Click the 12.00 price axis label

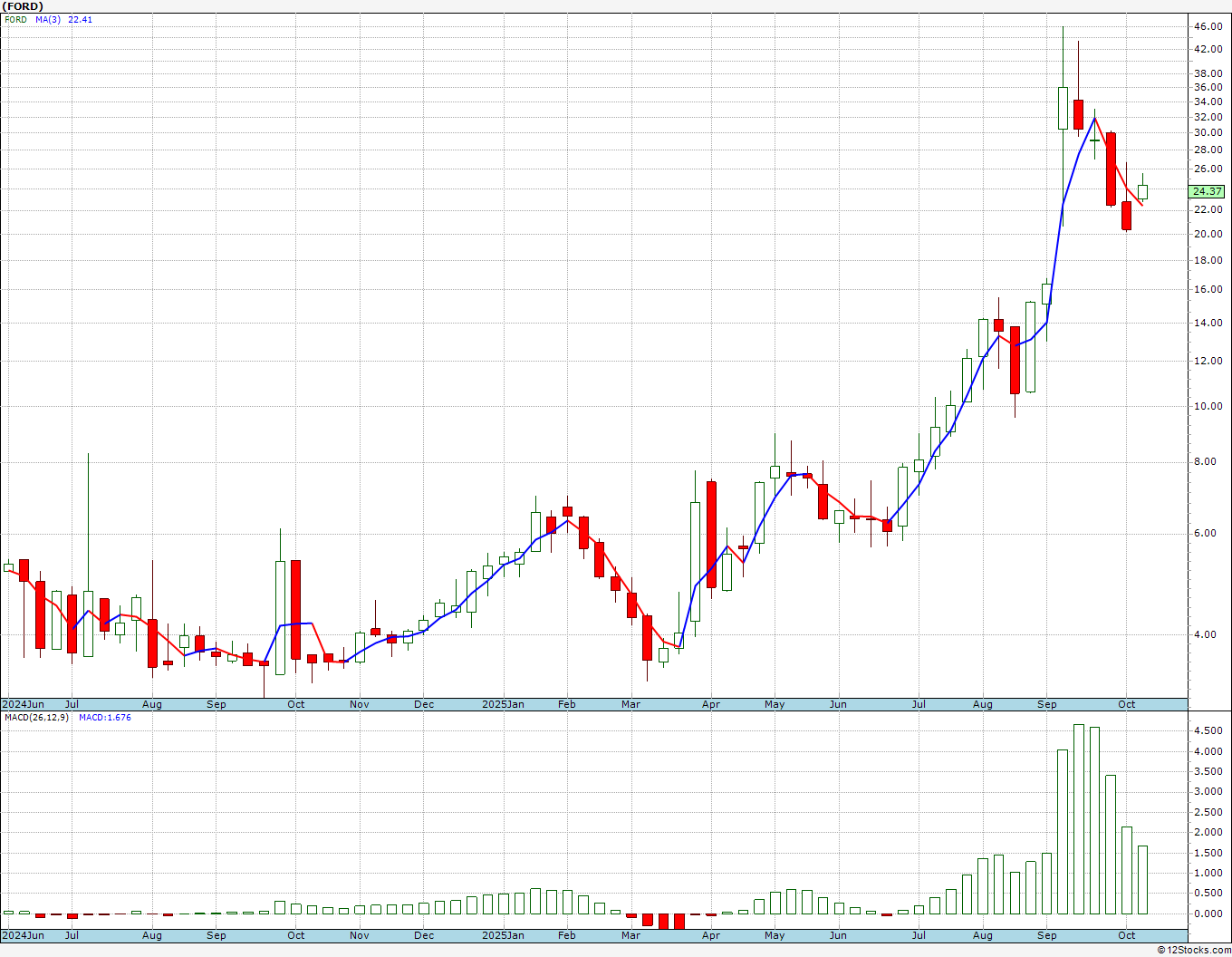click(x=1208, y=361)
